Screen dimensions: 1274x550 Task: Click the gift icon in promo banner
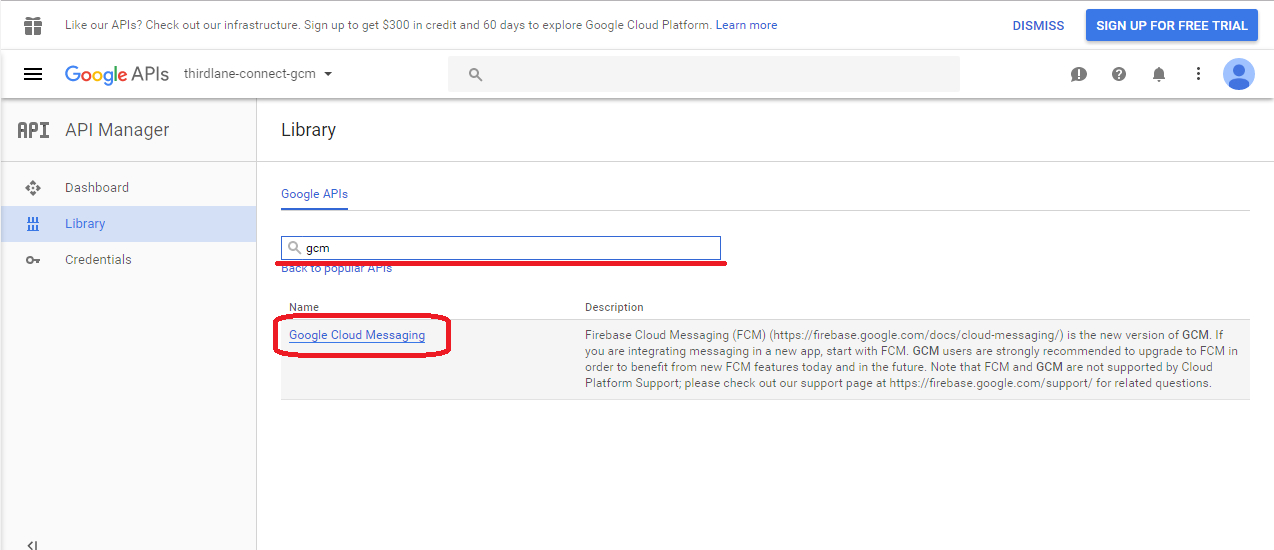coord(33,25)
